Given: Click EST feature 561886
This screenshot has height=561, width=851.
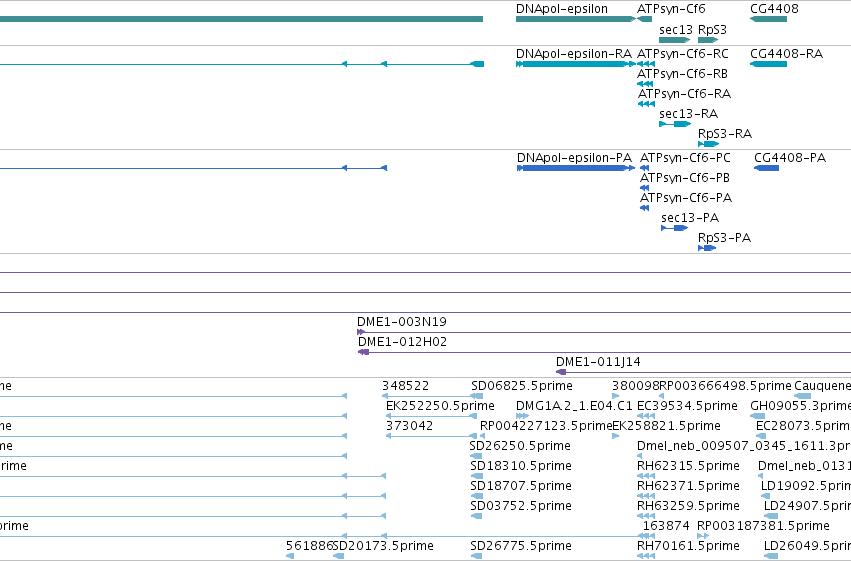Looking at the screenshot, I should tap(290, 557).
